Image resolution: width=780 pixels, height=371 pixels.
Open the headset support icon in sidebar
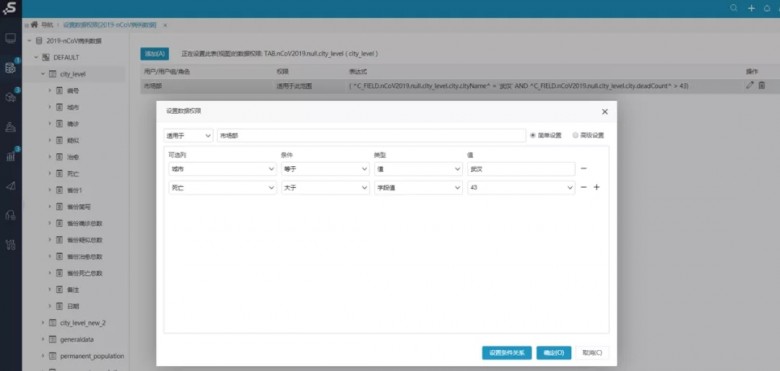(x=10, y=215)
